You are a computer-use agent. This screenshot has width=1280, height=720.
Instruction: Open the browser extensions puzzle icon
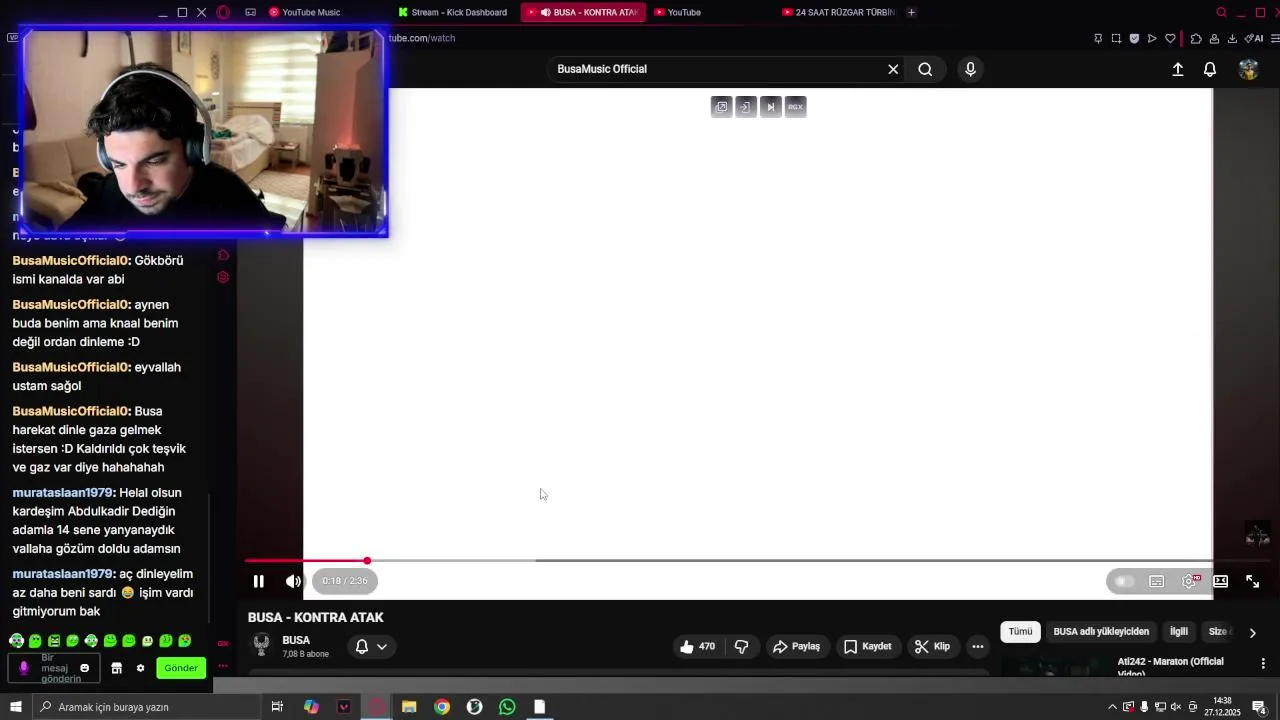pos(1196,38)
